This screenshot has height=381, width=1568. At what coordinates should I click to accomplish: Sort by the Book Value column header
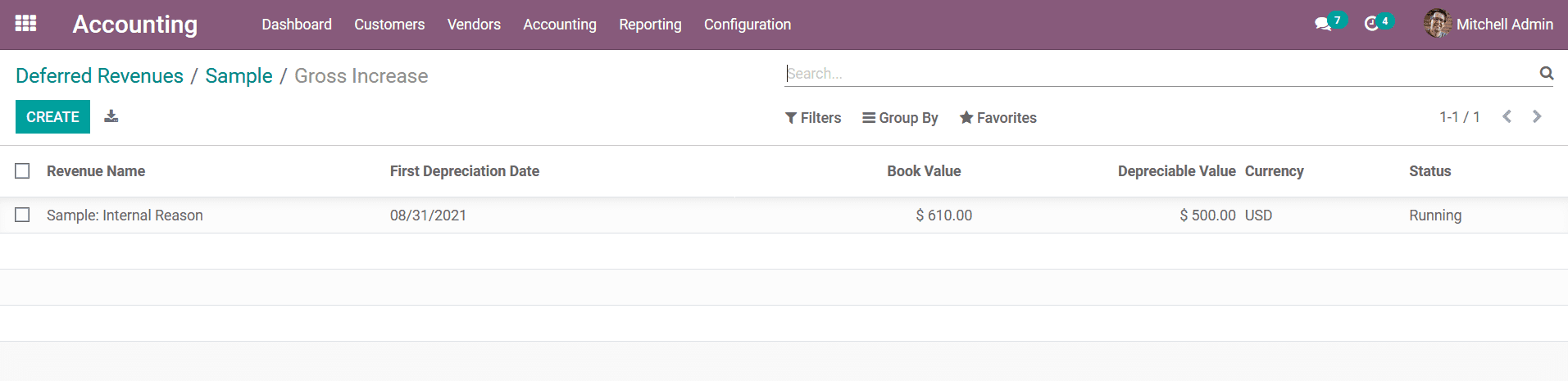click(x=924, y=170)
